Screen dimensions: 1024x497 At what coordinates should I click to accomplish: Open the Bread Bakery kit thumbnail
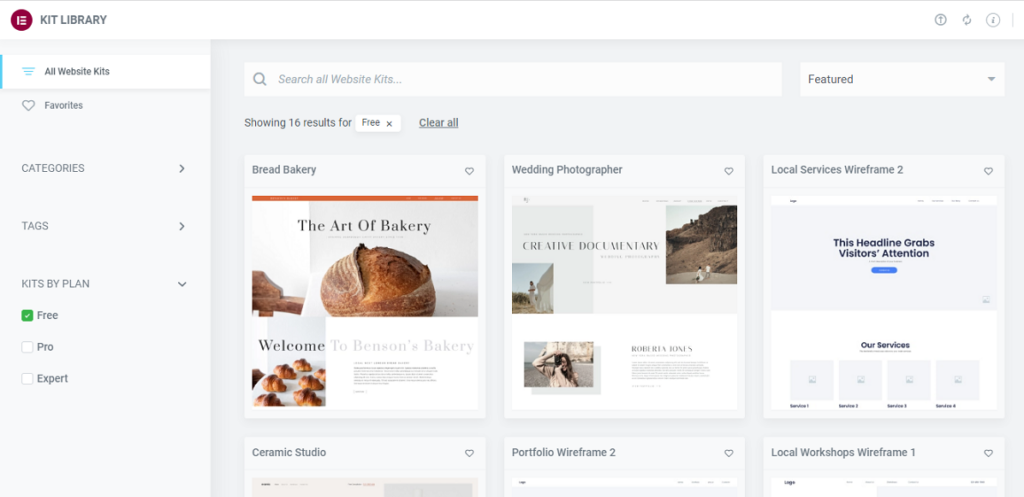(x=365, y=302)
